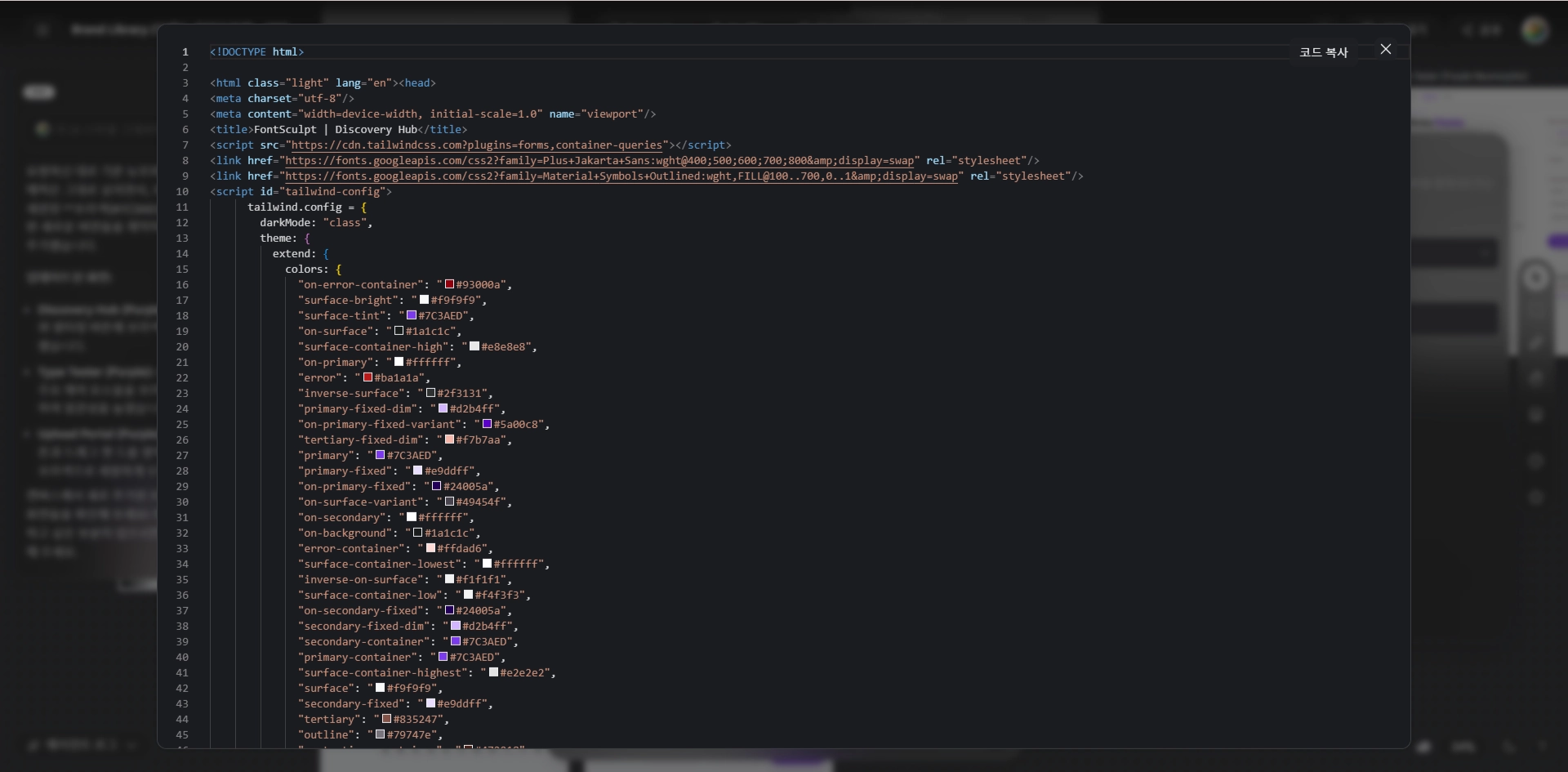Open the Plus Jakarta Sans Google Fonts link

[x=599, y=161]
